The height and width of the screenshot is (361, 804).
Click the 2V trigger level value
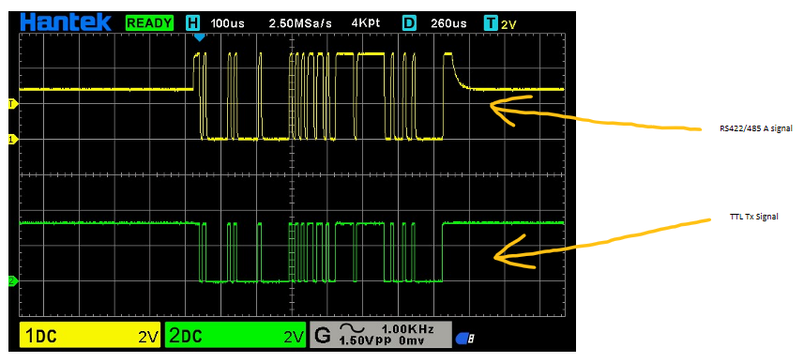point(508,24)
